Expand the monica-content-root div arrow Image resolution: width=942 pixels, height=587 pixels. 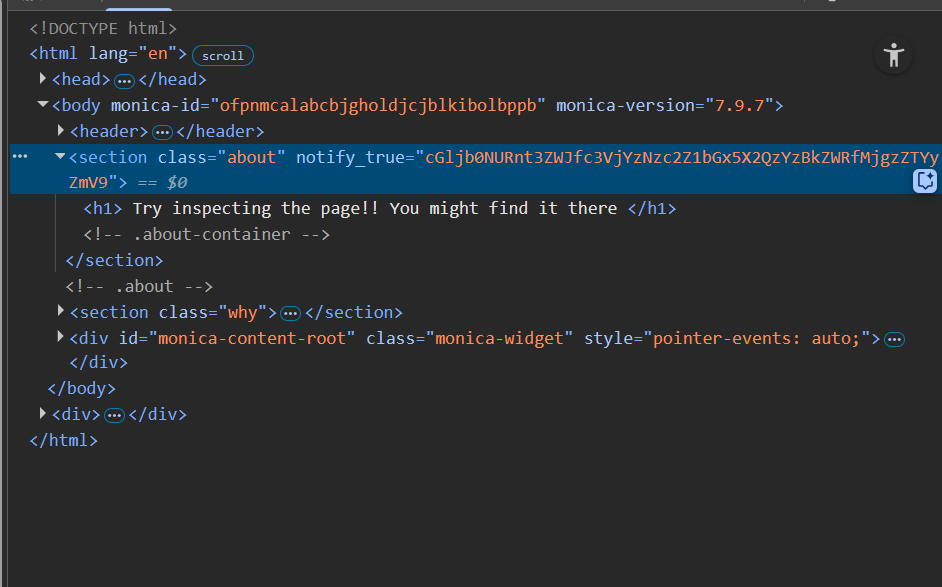61,338
